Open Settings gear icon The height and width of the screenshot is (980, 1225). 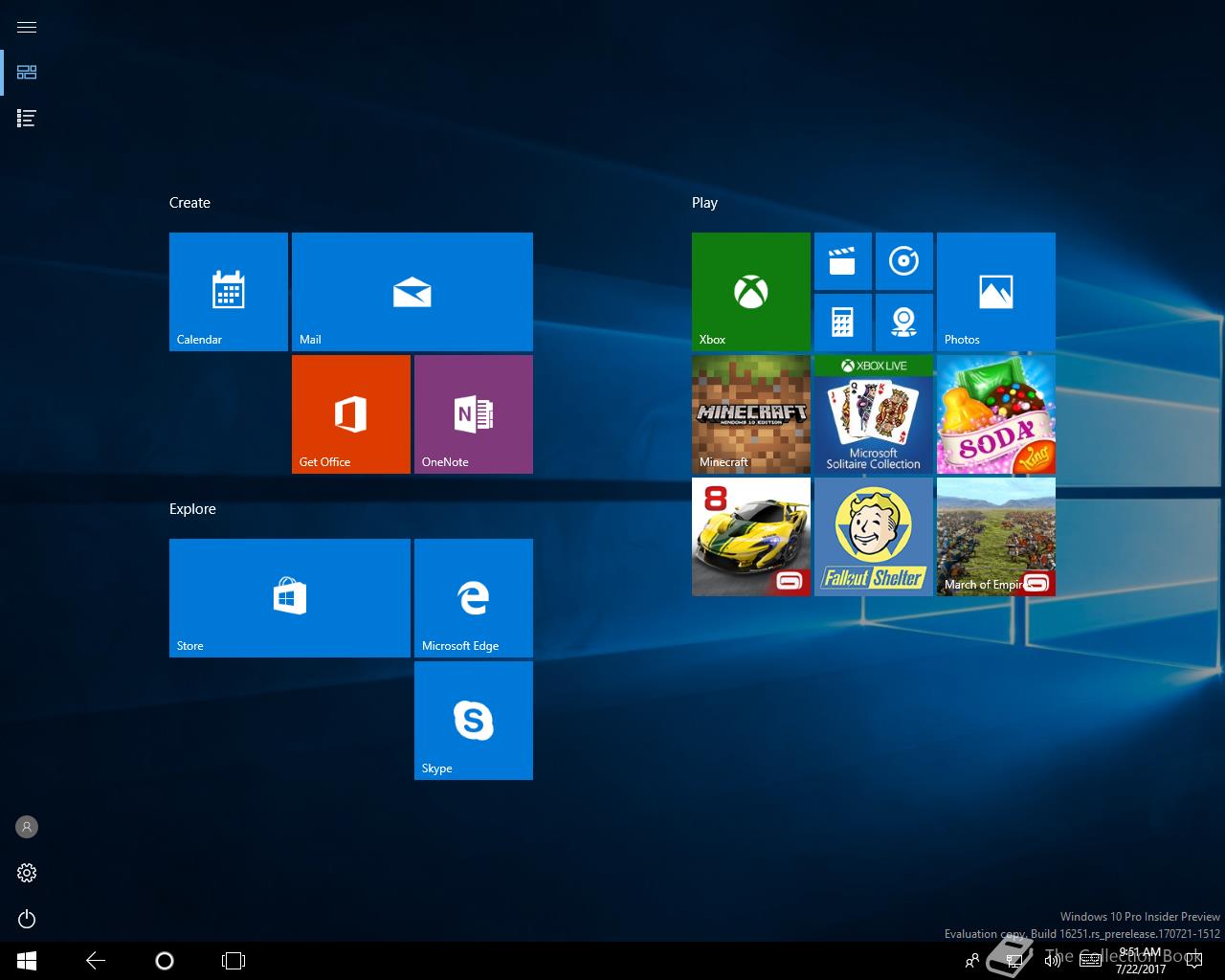click(27, 873)
